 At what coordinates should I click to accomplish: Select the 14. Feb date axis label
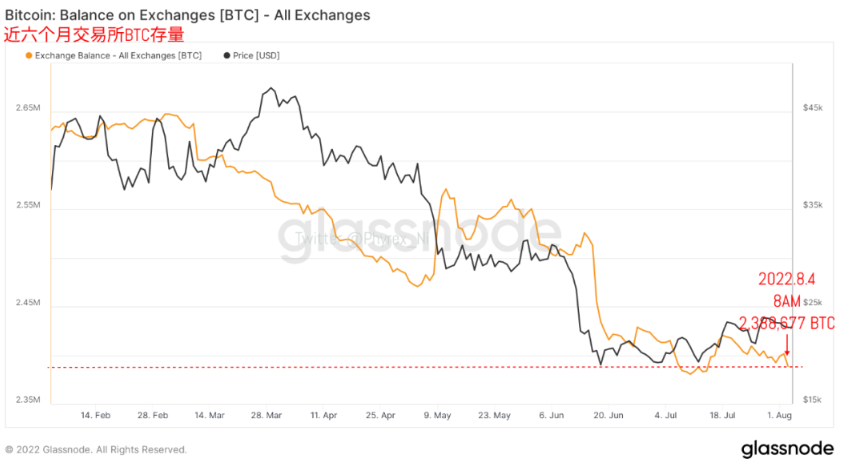tap(96, 415)
